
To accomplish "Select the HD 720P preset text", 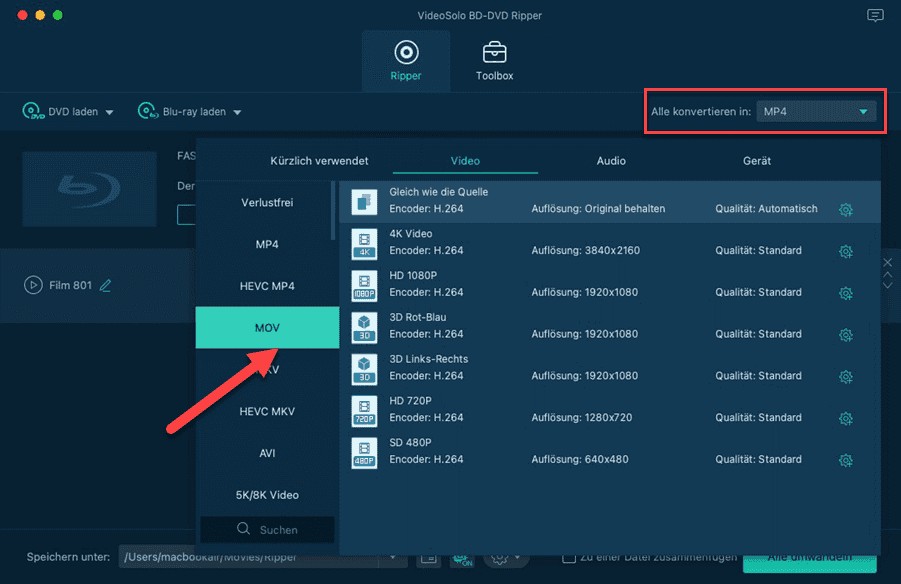I will coord(410,401).
